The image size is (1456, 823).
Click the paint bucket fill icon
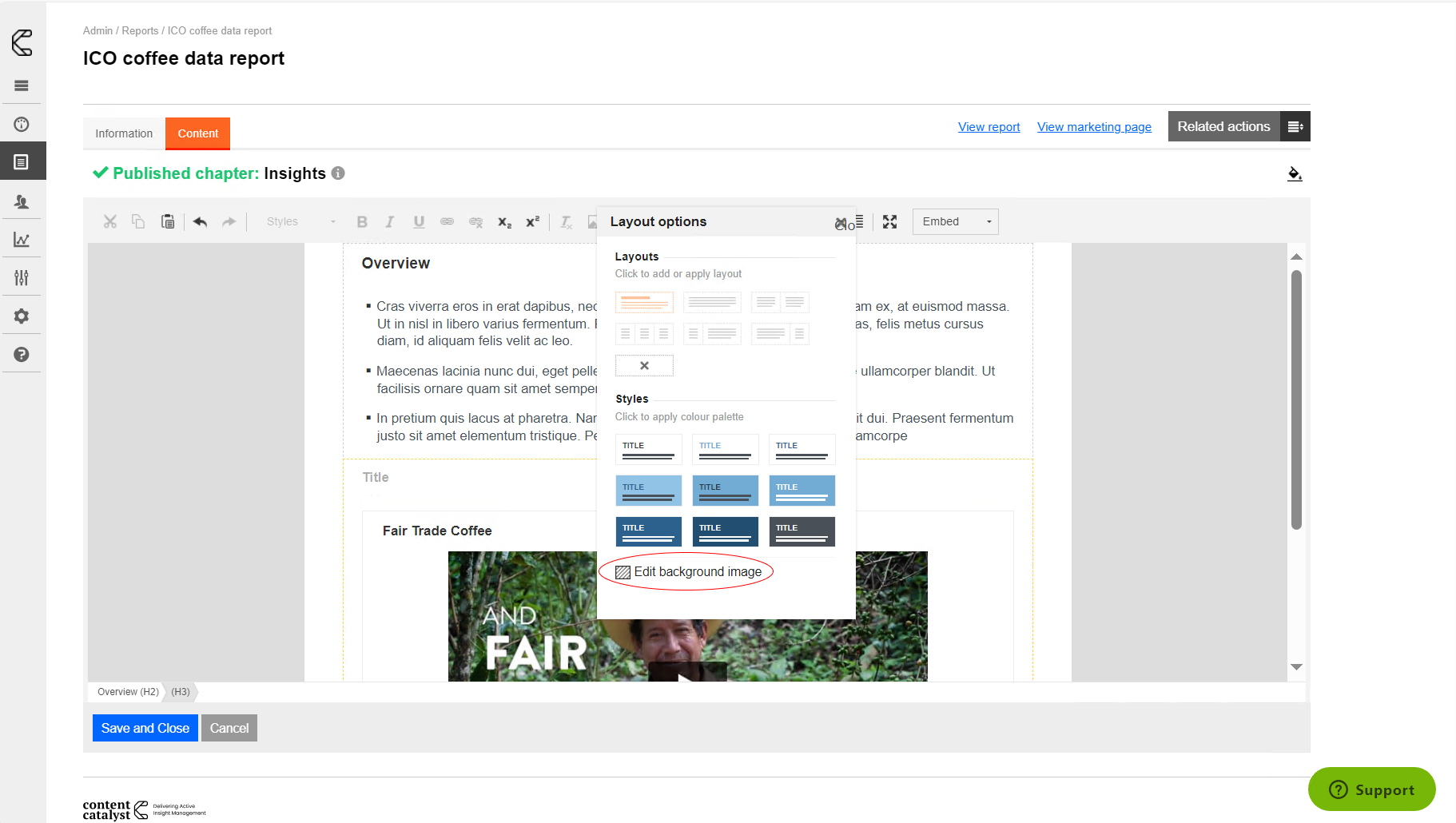(x=1295, y=173)
